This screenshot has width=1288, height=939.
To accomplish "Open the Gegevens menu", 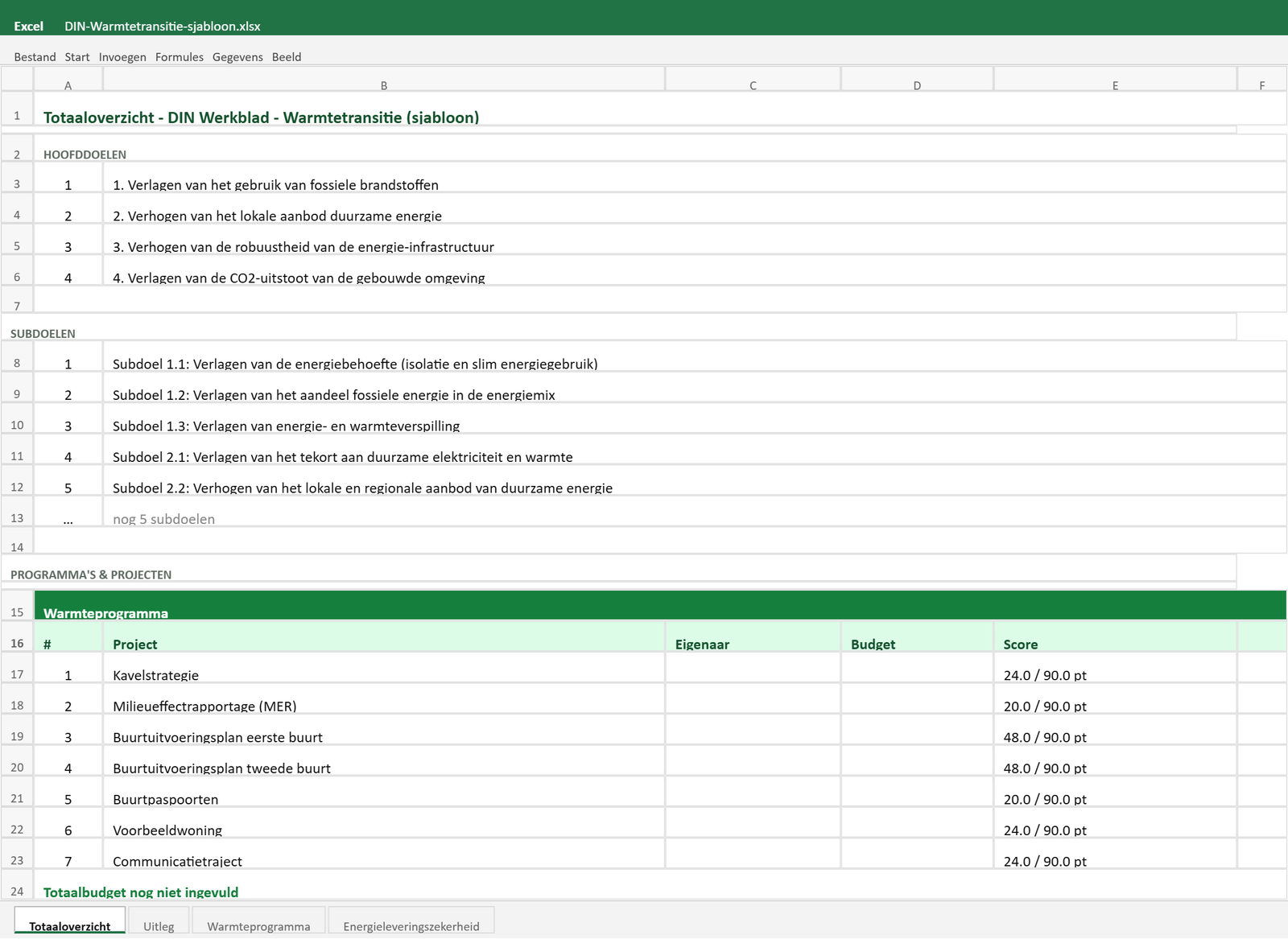I will (x=237, y=57).
